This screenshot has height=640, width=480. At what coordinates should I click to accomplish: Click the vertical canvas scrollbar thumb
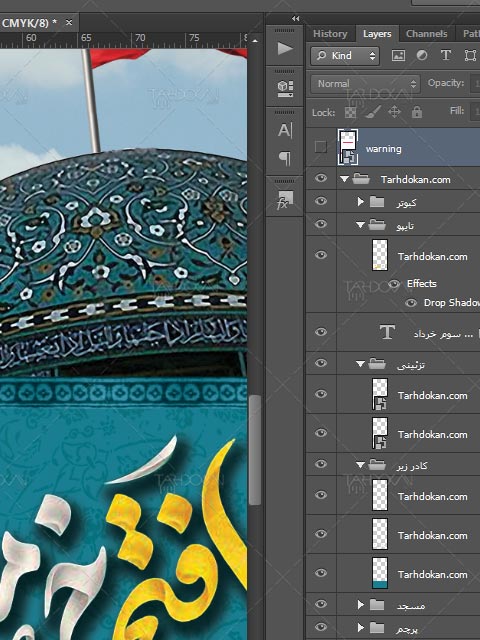[254, 450]
